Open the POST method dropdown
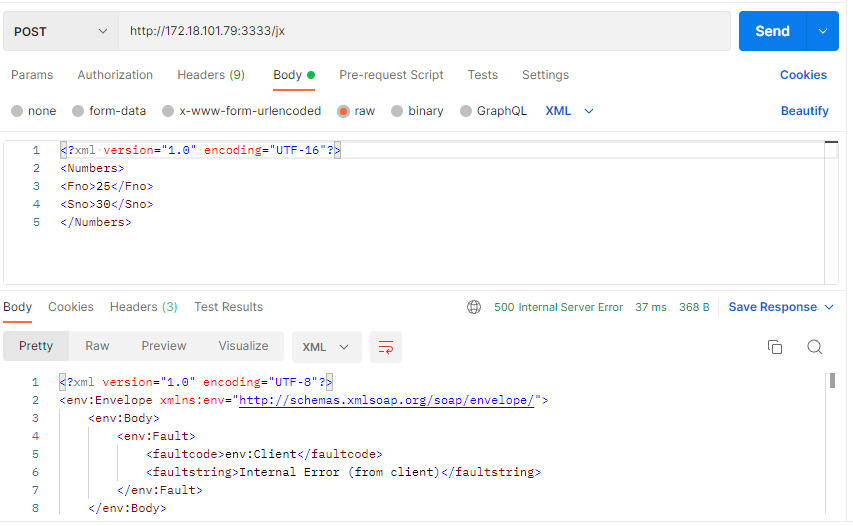 (61, 32)
